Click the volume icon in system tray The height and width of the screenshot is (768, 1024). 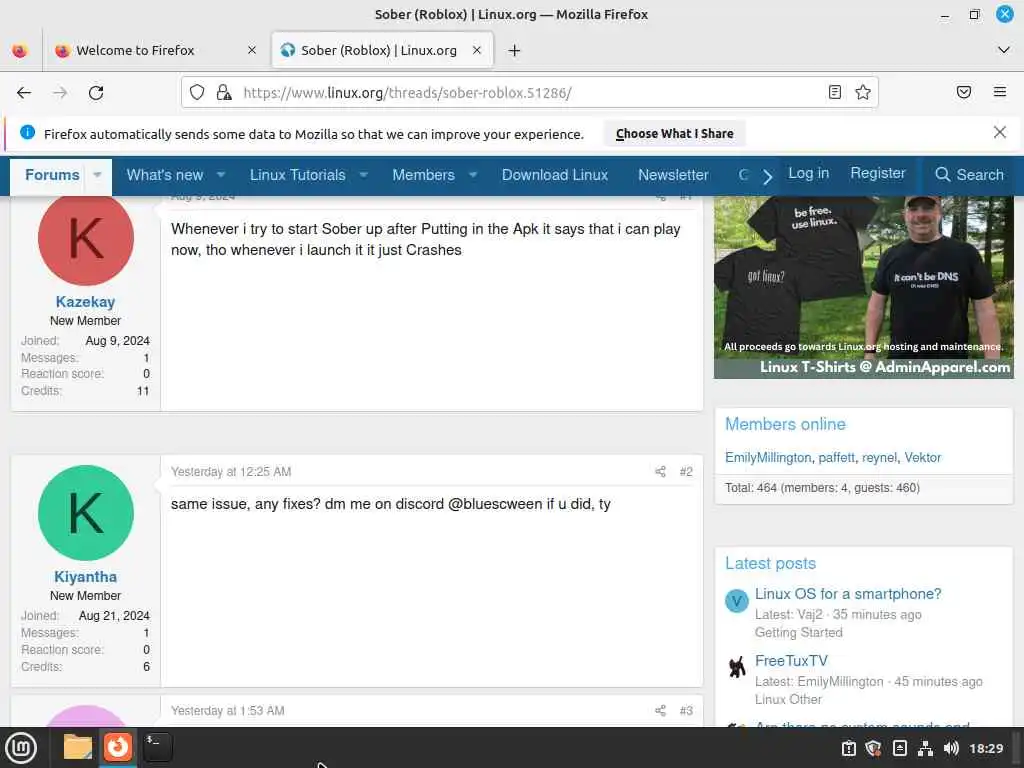tap(951, 748)
